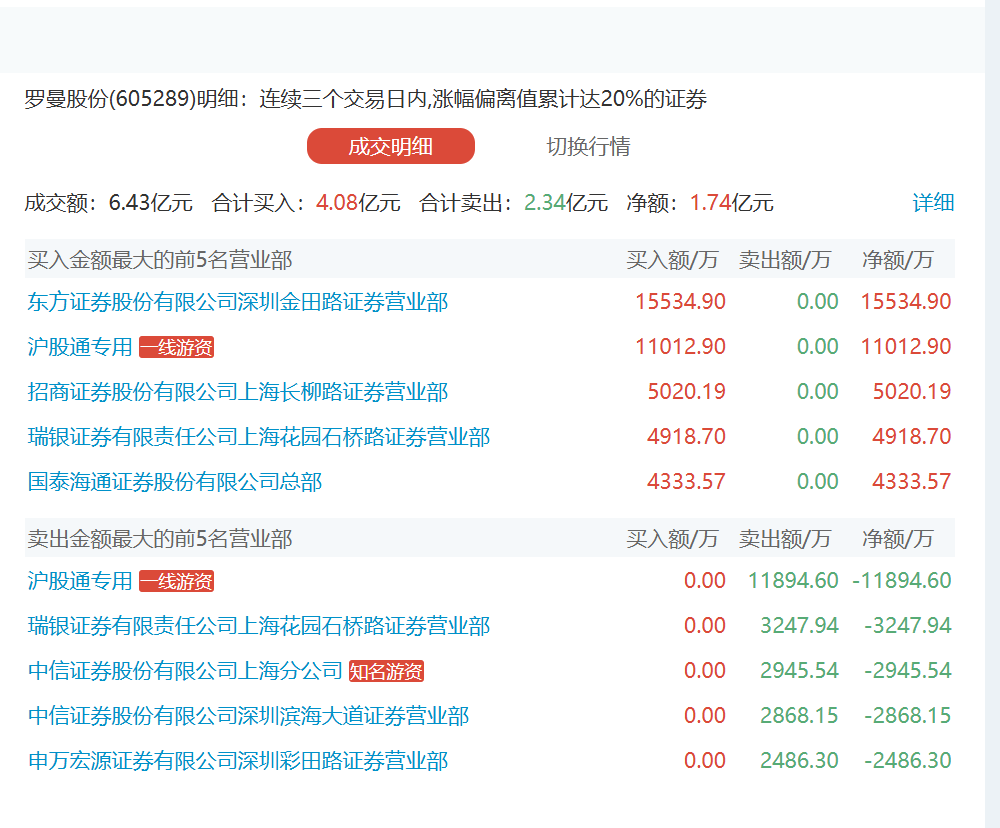The width and height of the screenshot is (1000, 828).
Task: Click 一线游资 tag in sell list
Action: pyautogui.click(x=177, y=581)
